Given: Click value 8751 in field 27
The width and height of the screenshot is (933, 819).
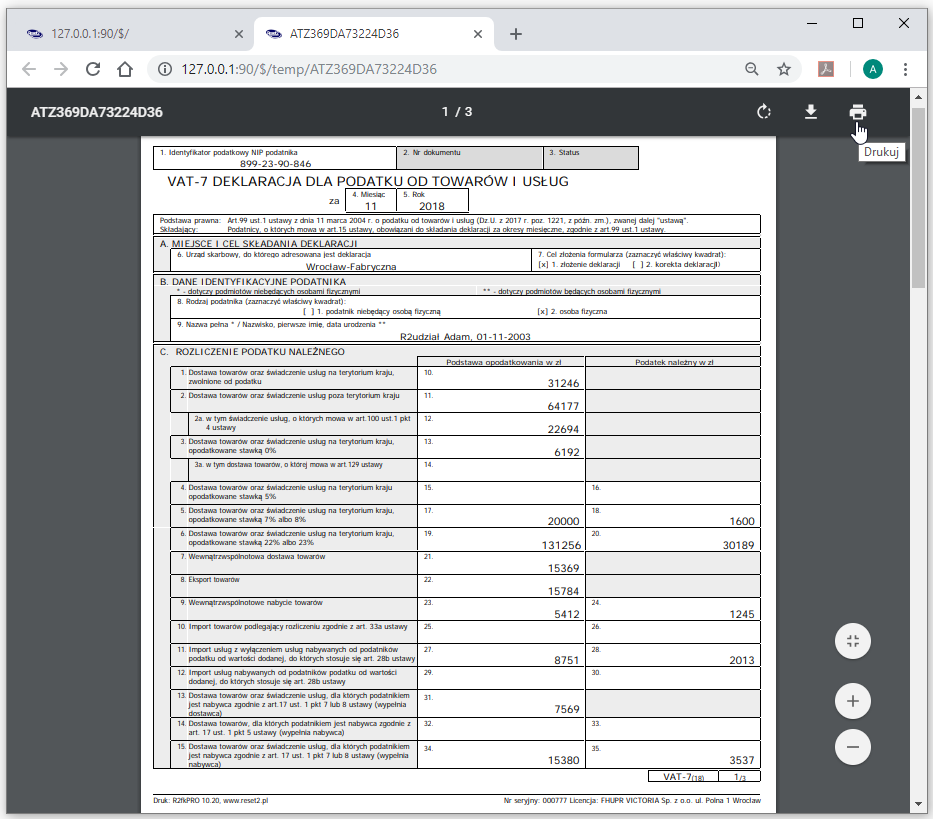Looking at the screenshot, I should pos(567,660).
